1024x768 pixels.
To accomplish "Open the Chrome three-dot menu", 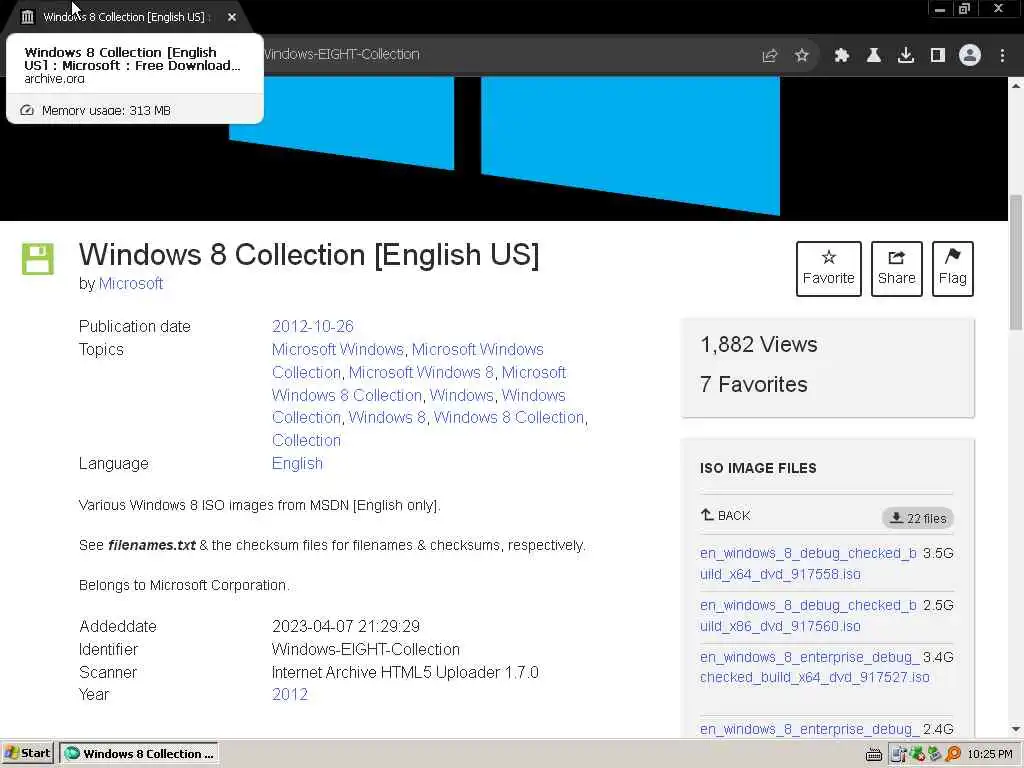I will coord(1002,56).
